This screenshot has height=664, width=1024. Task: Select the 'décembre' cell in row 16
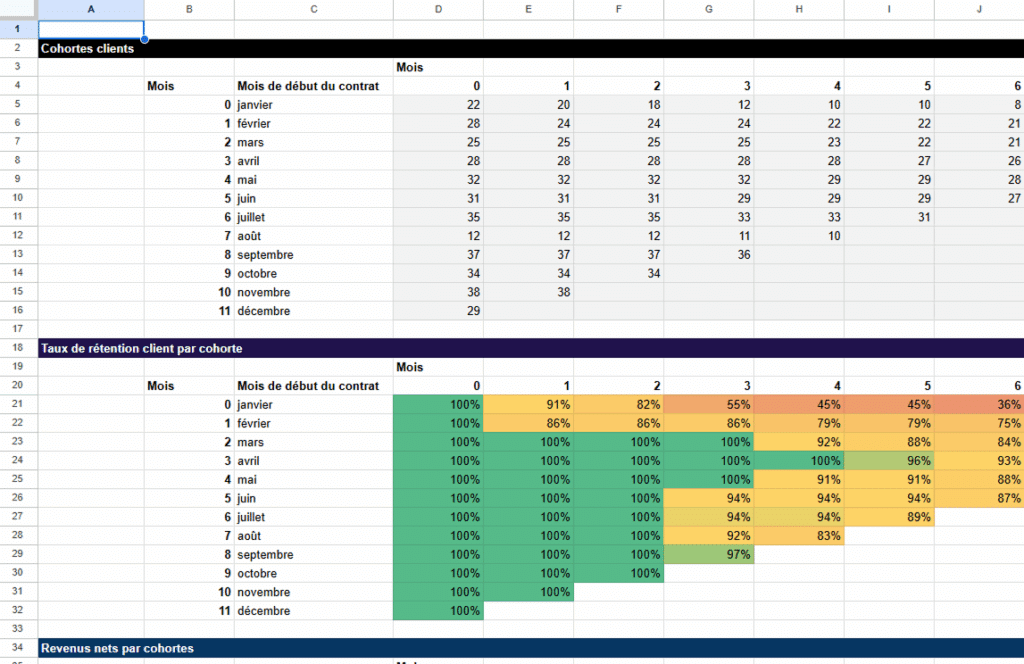[x=313, y=311]
